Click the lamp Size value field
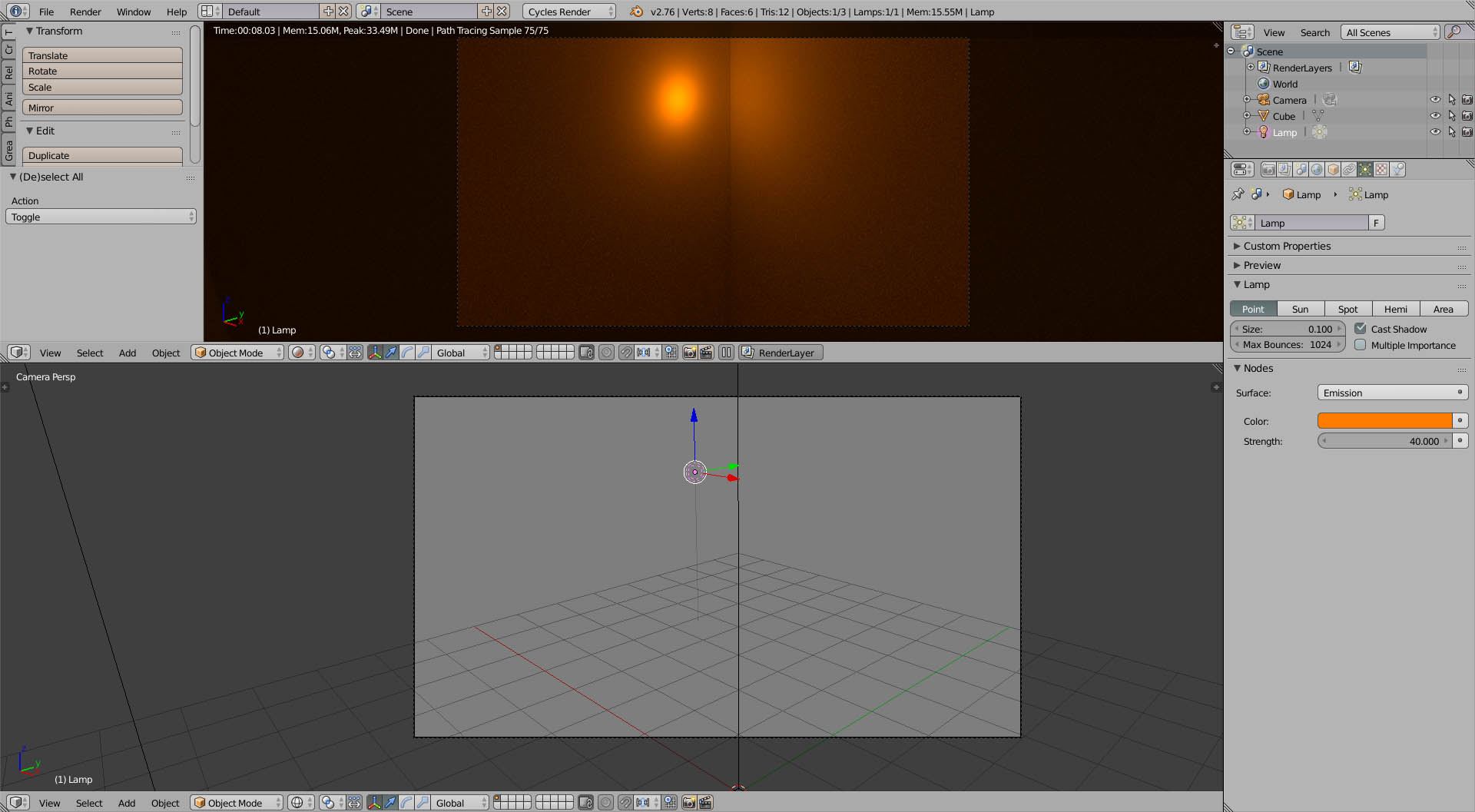The height and width of the screenshot is (812, 1475). coord(1288,329)
